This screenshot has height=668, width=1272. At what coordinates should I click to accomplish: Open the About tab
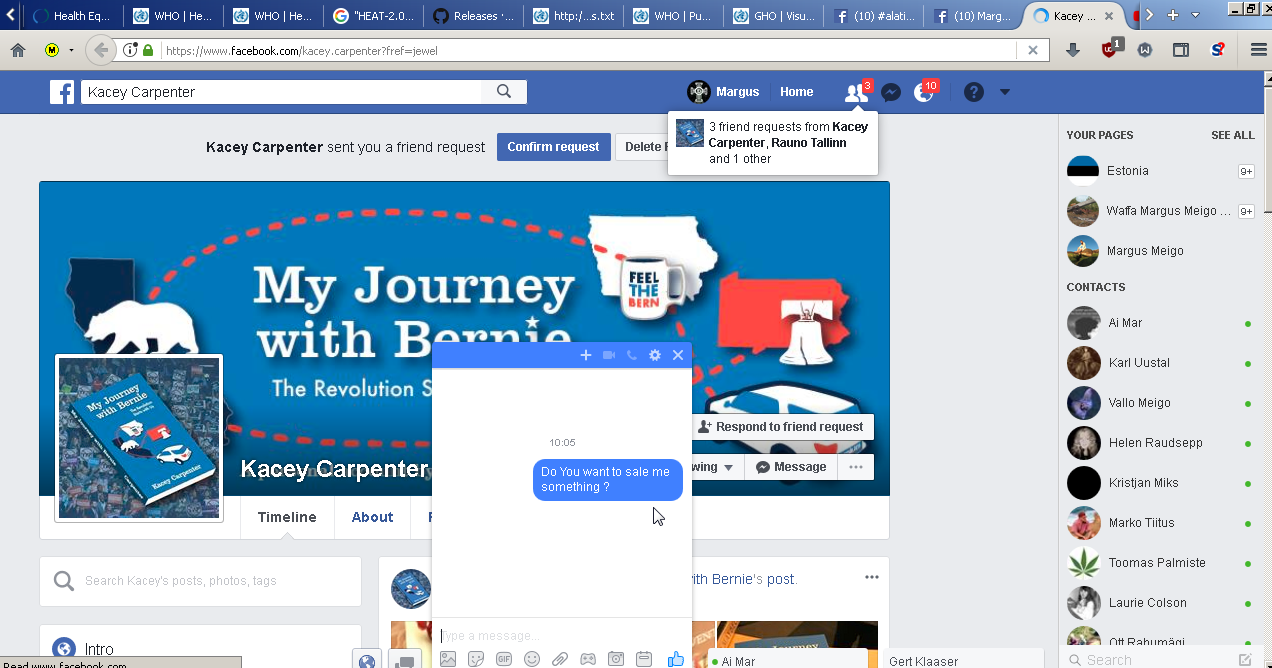click(x=372, y=517)
